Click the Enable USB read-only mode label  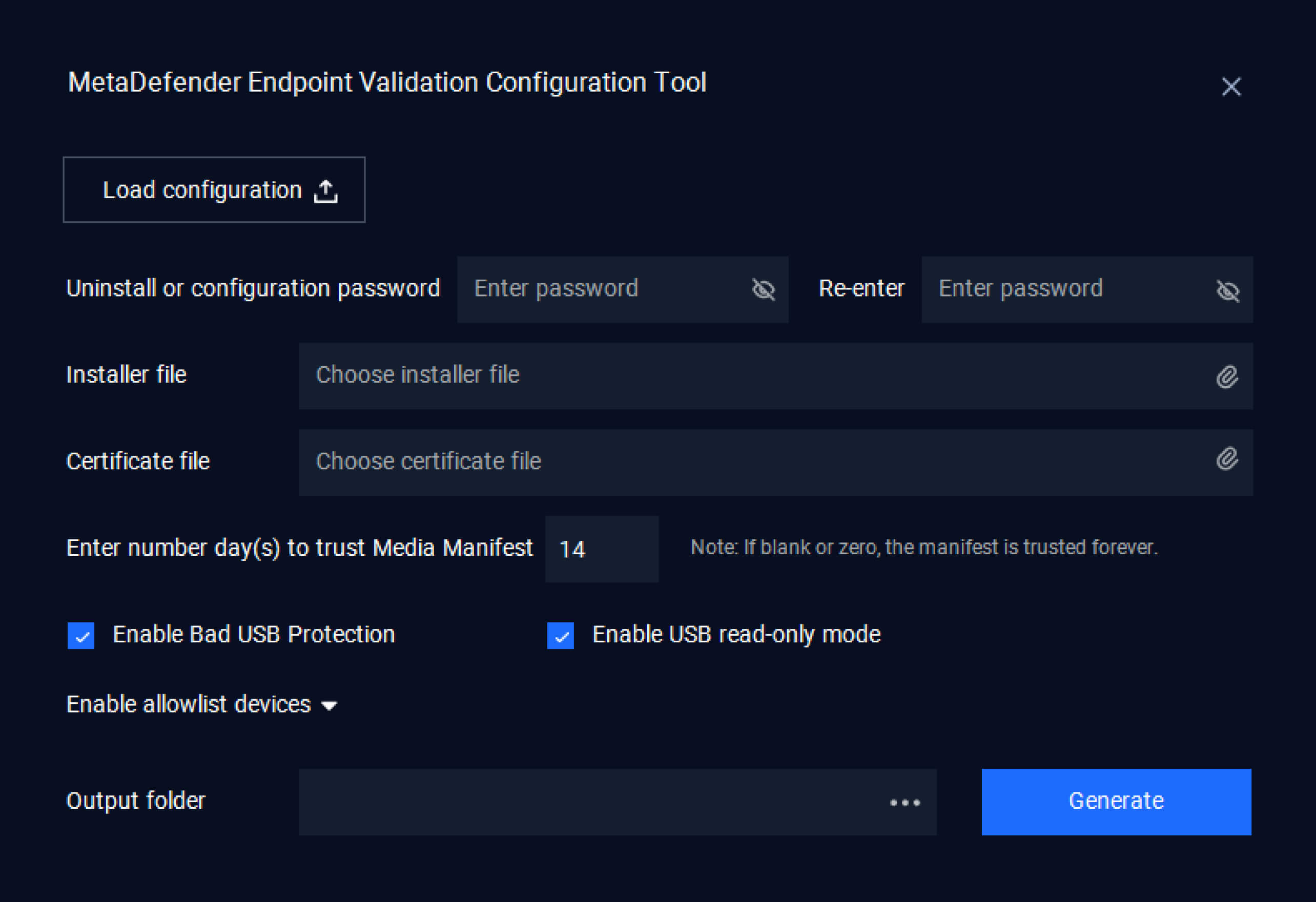point(736,634)
